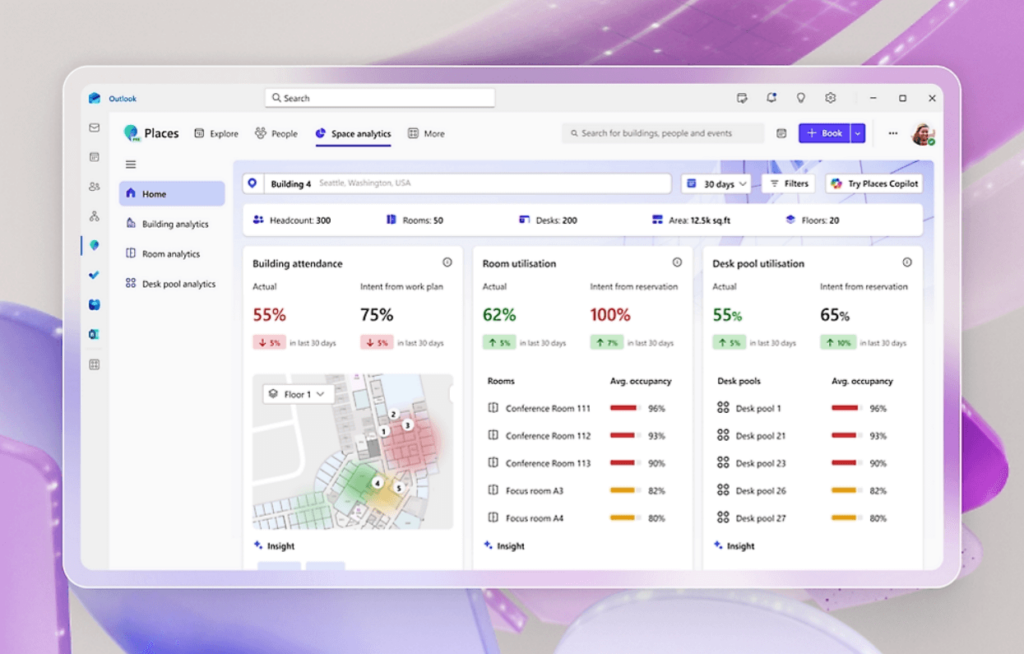Open People icon in Outlook left rail
This screenshot has width=1024, height=654.
(95, 187)
